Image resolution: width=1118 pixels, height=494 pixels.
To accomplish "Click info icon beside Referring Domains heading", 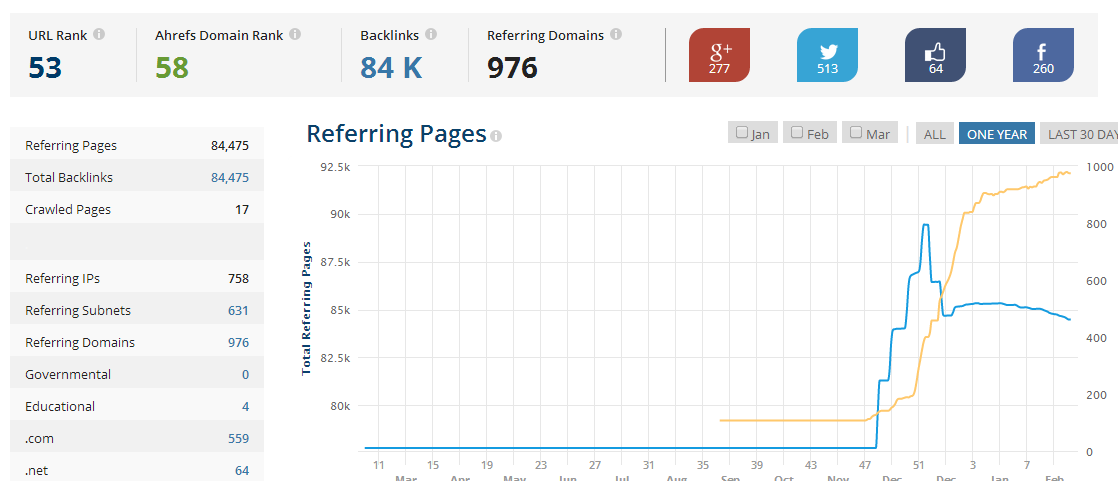I will 616,34.
